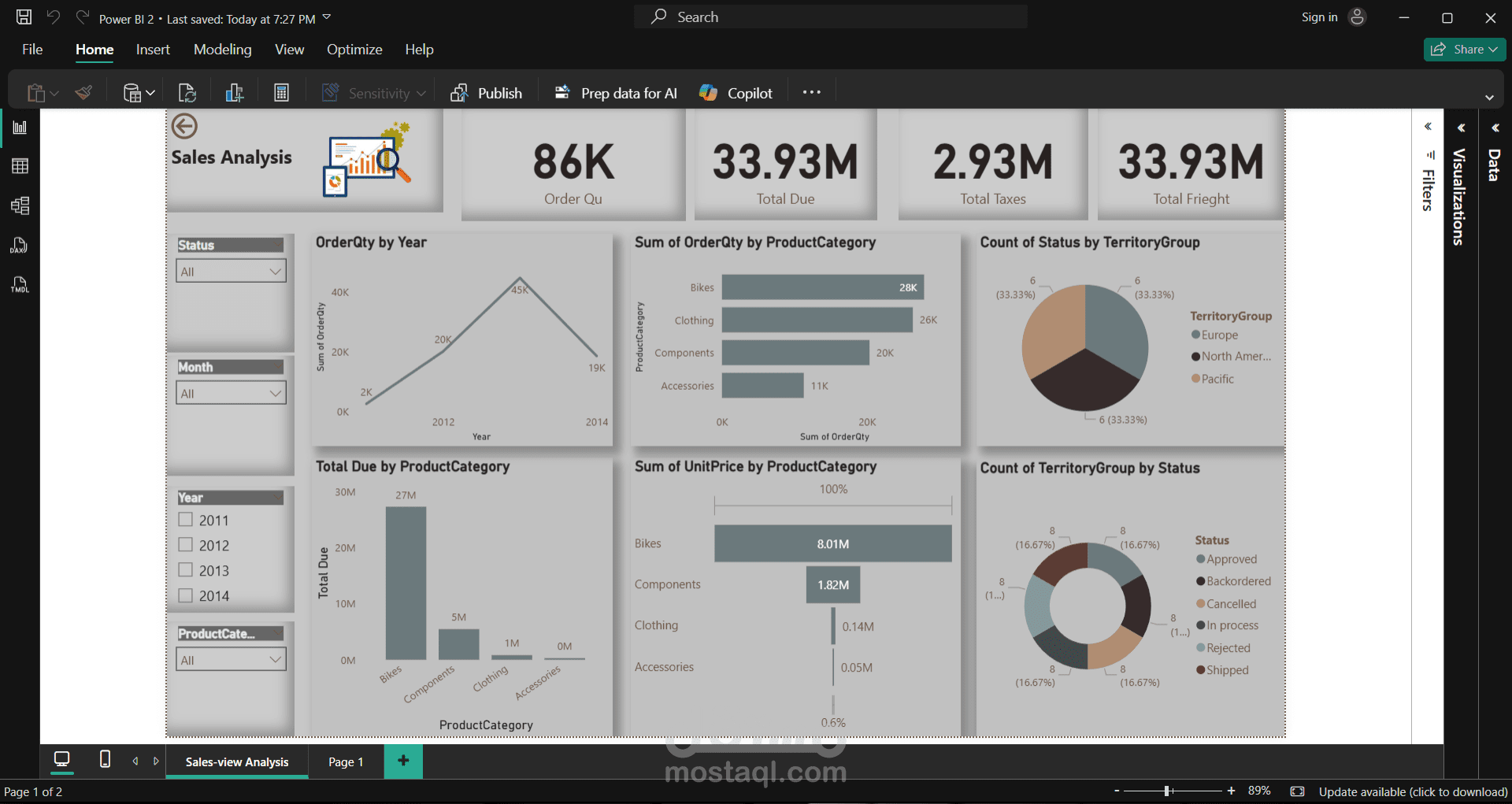Check the 2012 checkbox in the Year slicer

186,545
